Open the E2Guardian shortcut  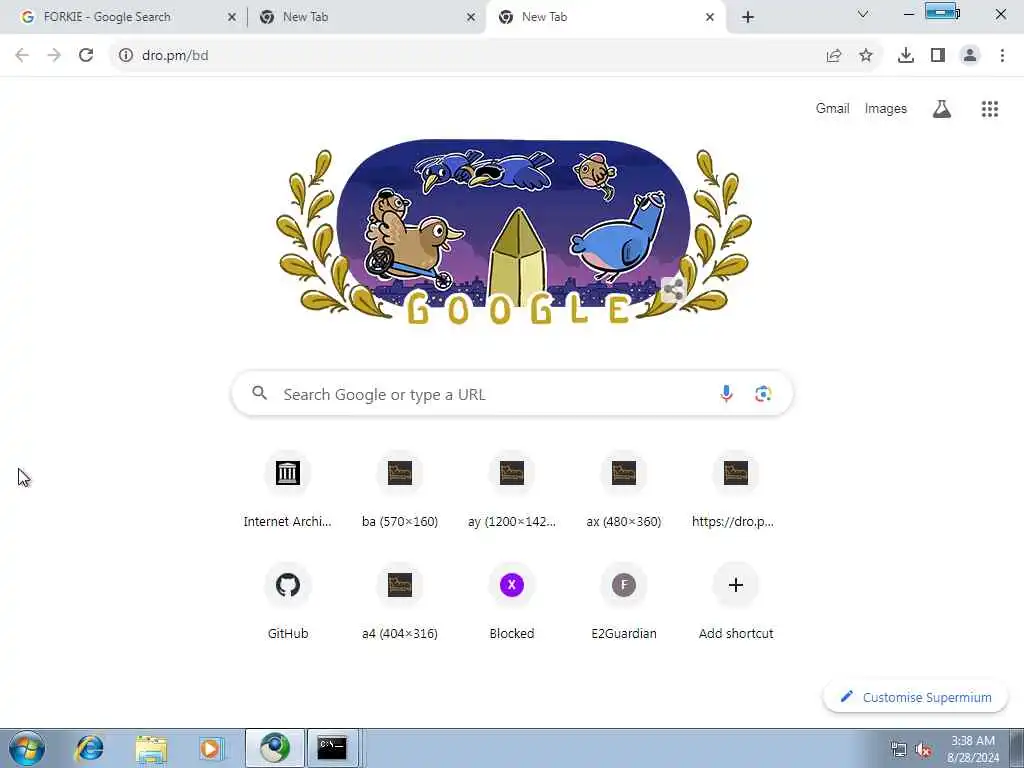(624, 602)
